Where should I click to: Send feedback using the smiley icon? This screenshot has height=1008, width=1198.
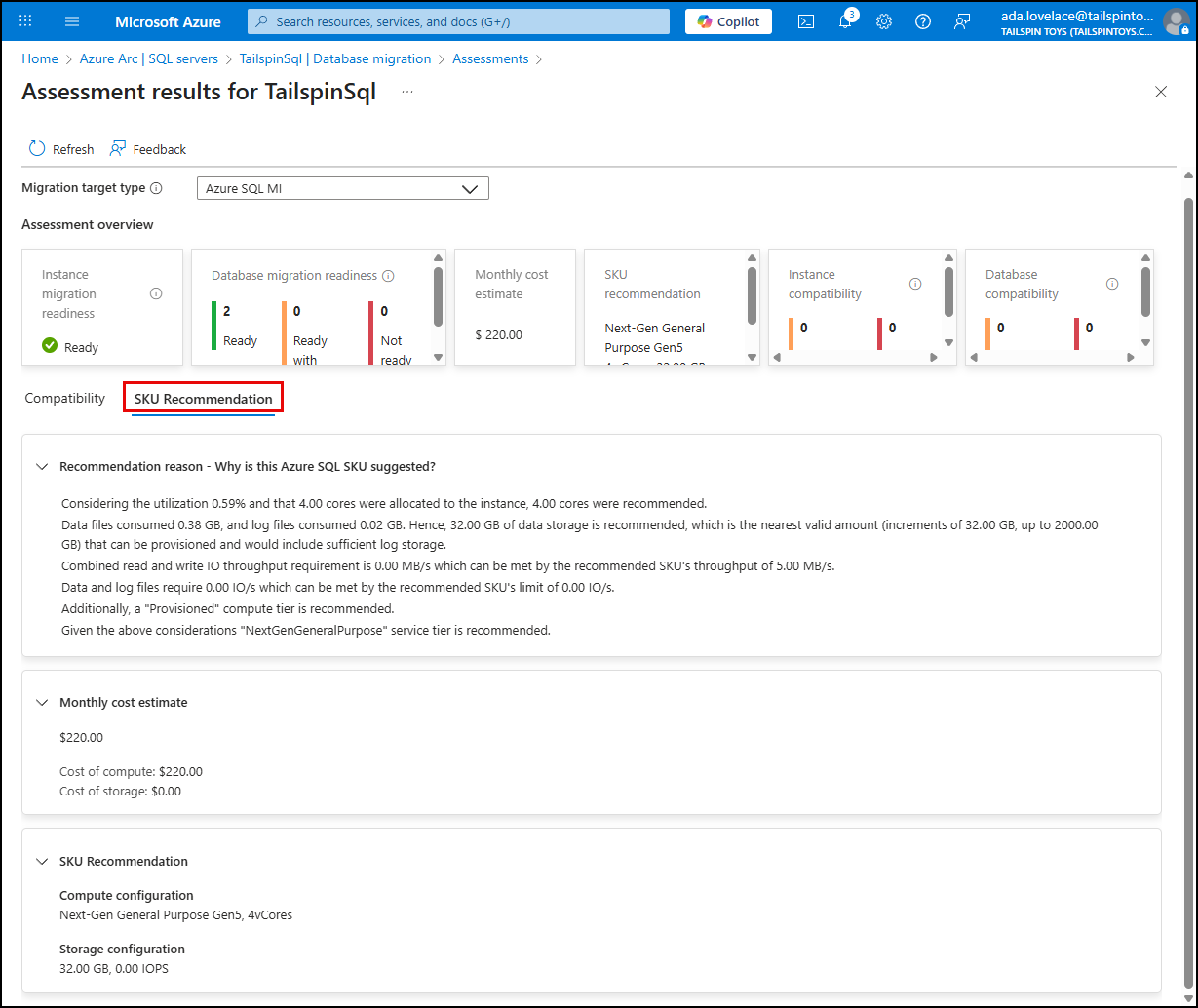[x=962, y=20]
